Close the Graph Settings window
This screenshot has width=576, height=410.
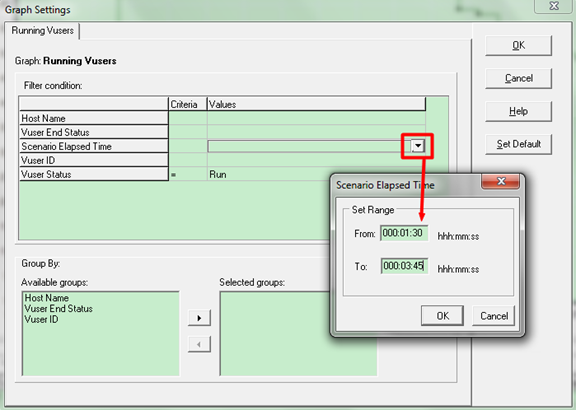click(554, 6)
